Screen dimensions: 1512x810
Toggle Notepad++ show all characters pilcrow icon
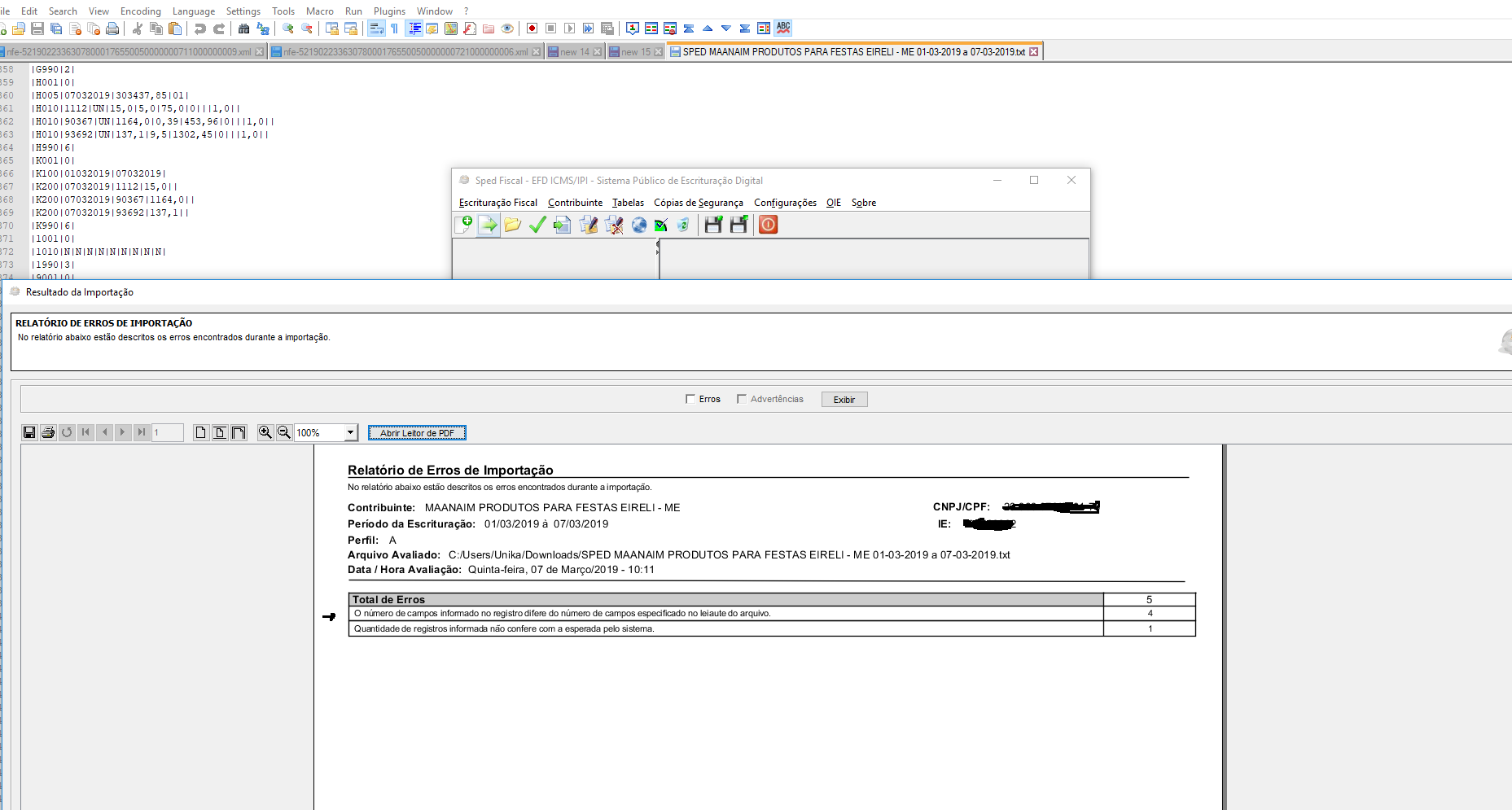395,28
